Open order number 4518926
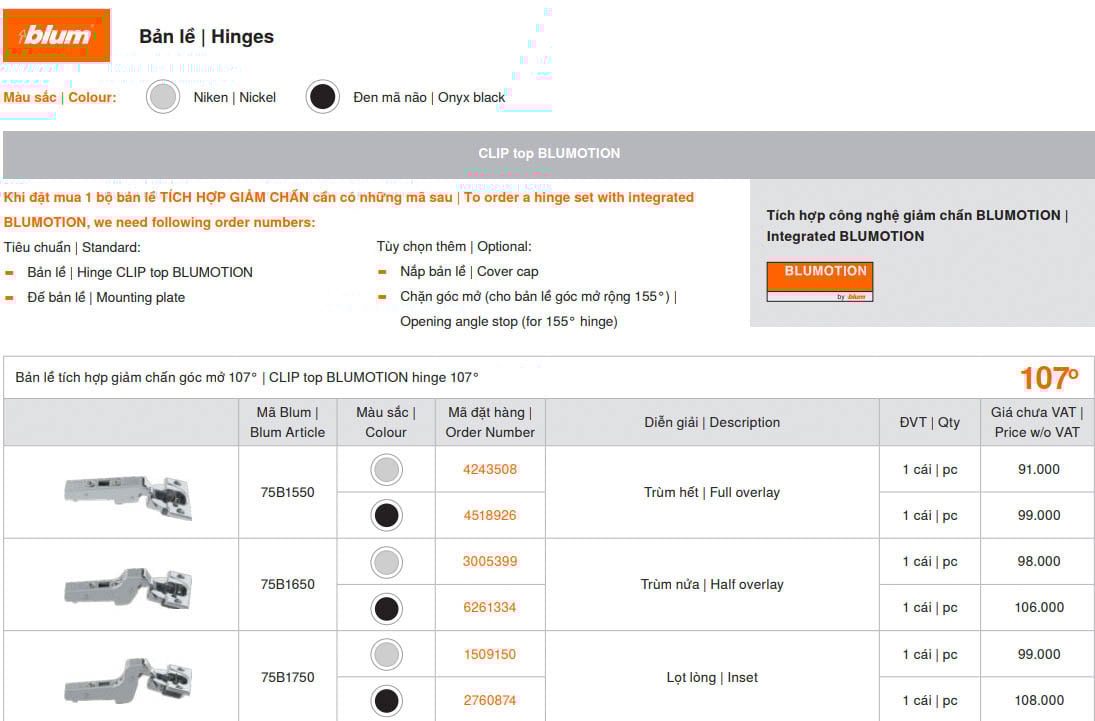1095x721 pixels. (x=490, y=516)
